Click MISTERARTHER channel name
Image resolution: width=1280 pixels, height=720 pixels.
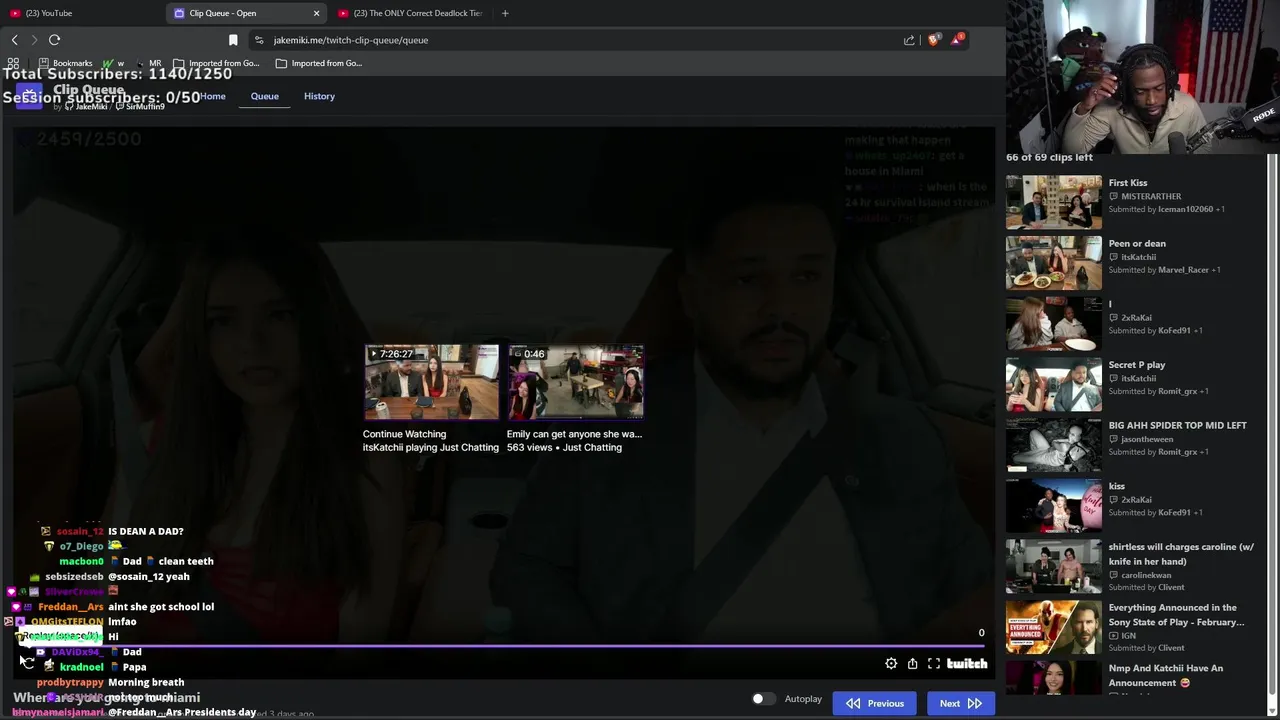(1151, 197)
